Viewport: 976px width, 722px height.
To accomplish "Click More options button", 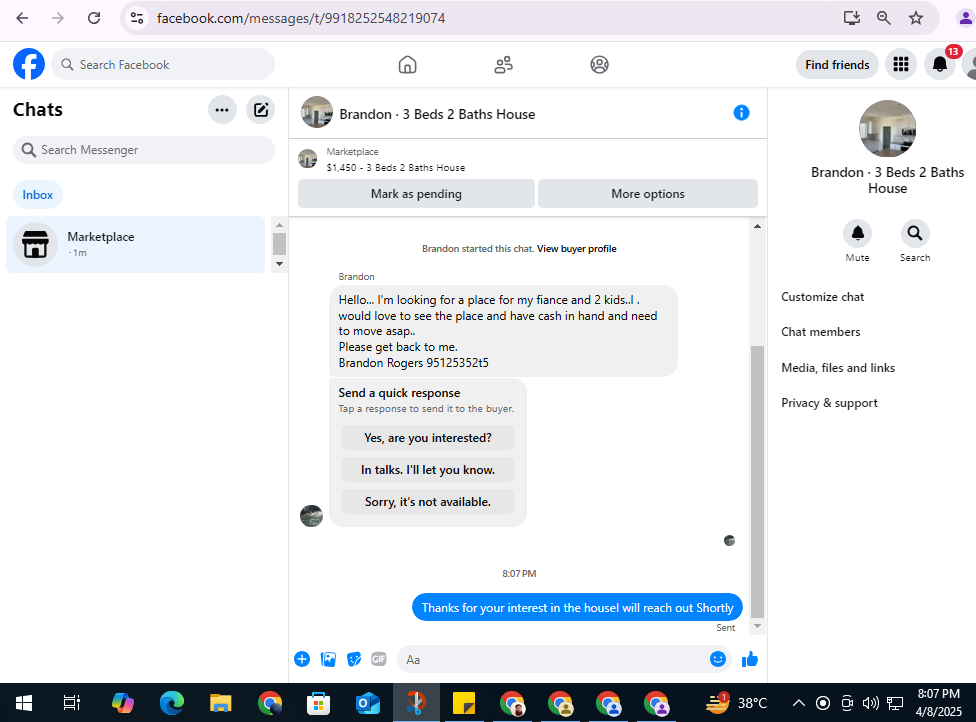I will (x=647, y=194).
